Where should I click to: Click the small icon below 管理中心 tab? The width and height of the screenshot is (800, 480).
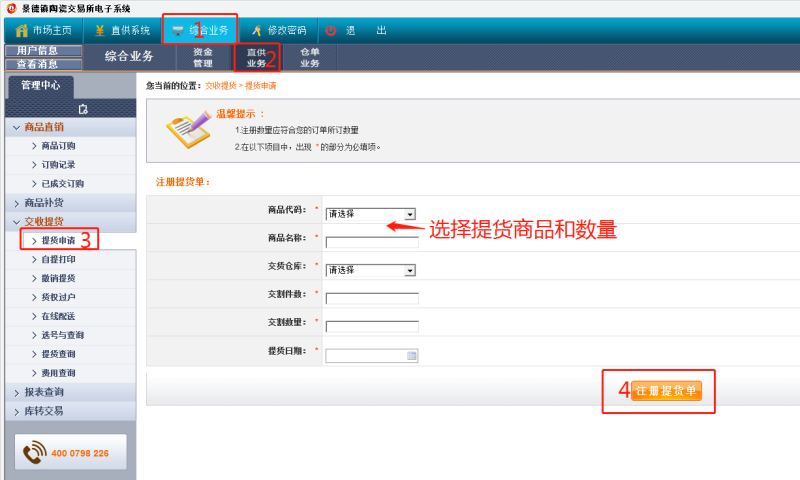(84, 108)
